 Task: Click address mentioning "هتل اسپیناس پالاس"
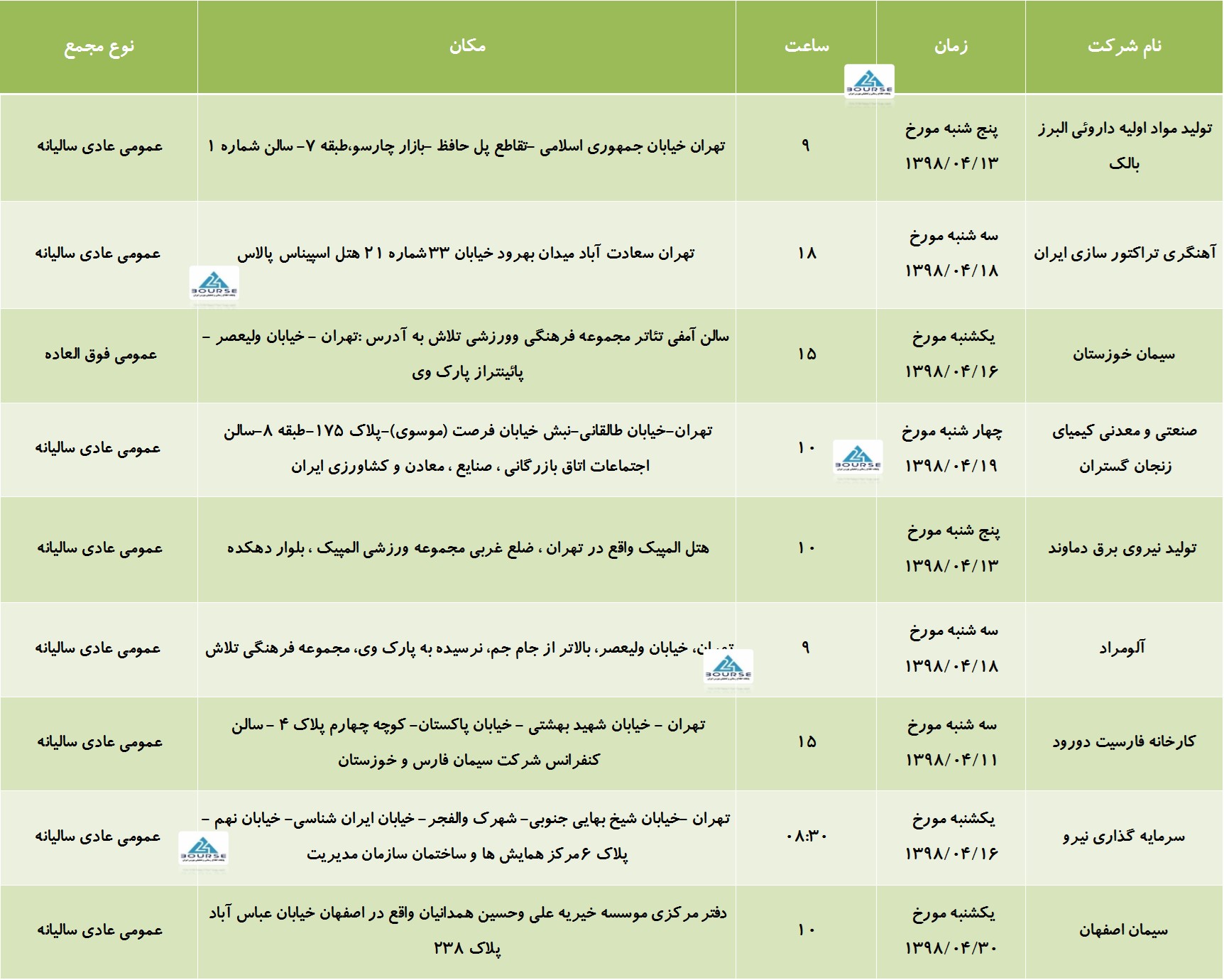click(466, 254)
